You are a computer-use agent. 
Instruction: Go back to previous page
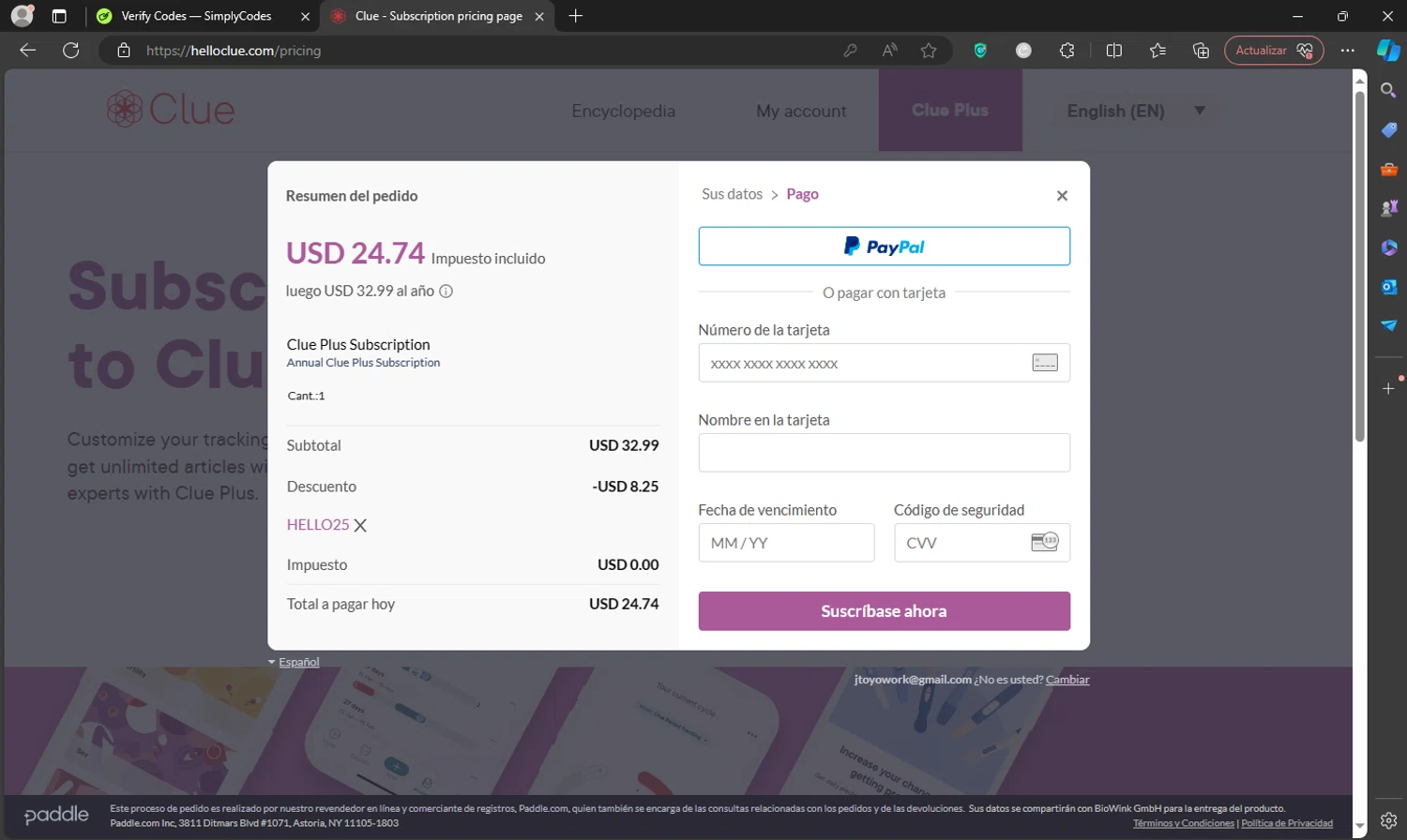coord(28,51)
